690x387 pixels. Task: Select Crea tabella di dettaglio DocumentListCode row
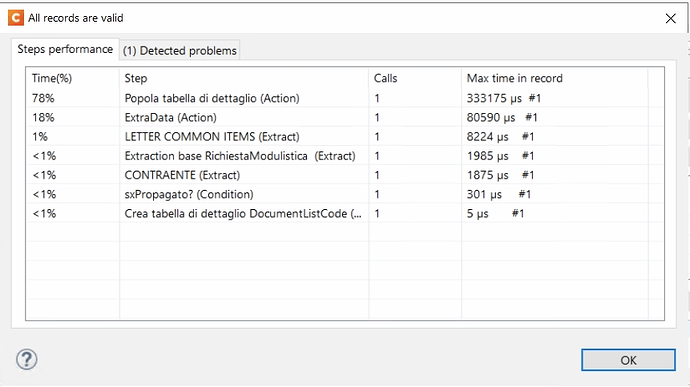click(x=345, y=214)
